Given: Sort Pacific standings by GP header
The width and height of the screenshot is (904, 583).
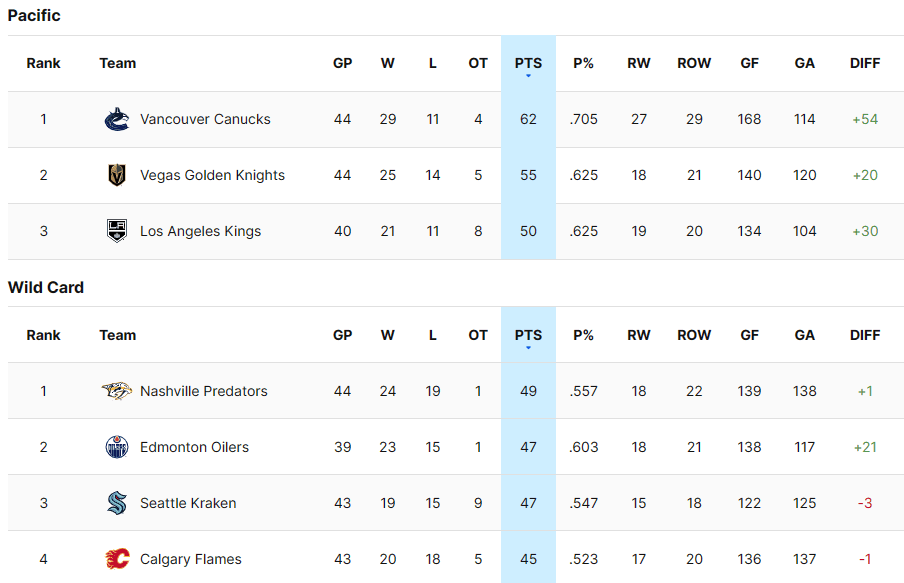Looking at the screenshot, I should (343, 63).
